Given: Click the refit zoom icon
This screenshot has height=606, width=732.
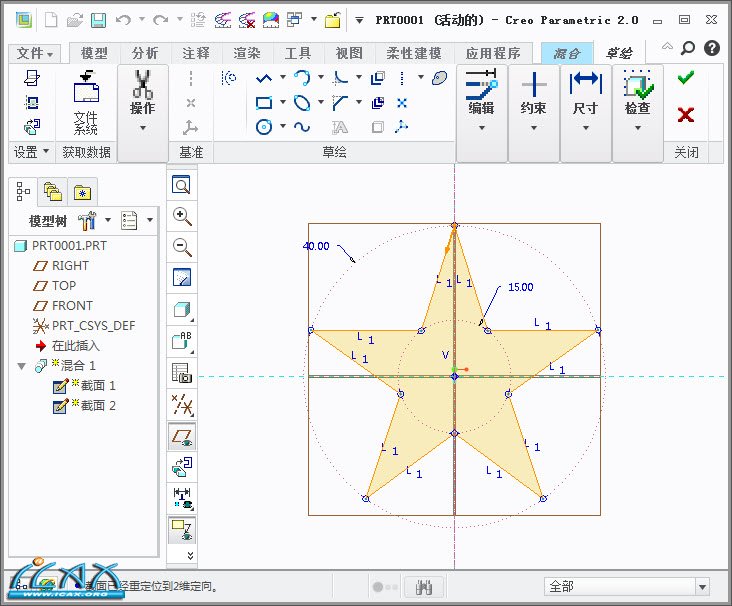Looking at the screenshot, I should point(182,185).
